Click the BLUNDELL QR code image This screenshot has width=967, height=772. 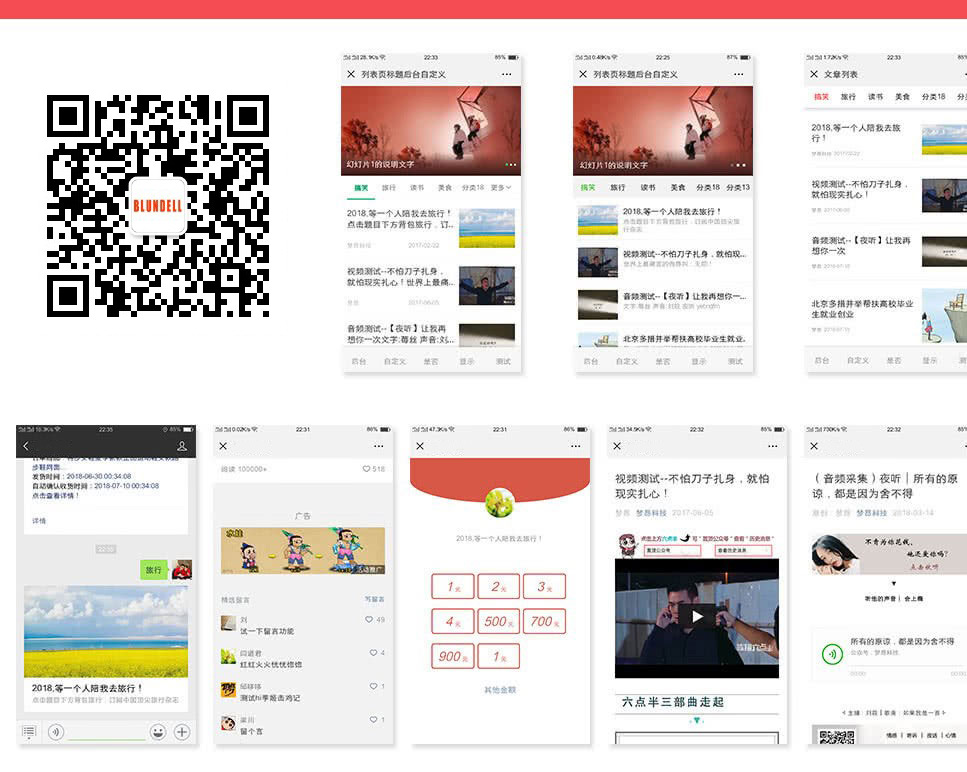tap(158, 206)
